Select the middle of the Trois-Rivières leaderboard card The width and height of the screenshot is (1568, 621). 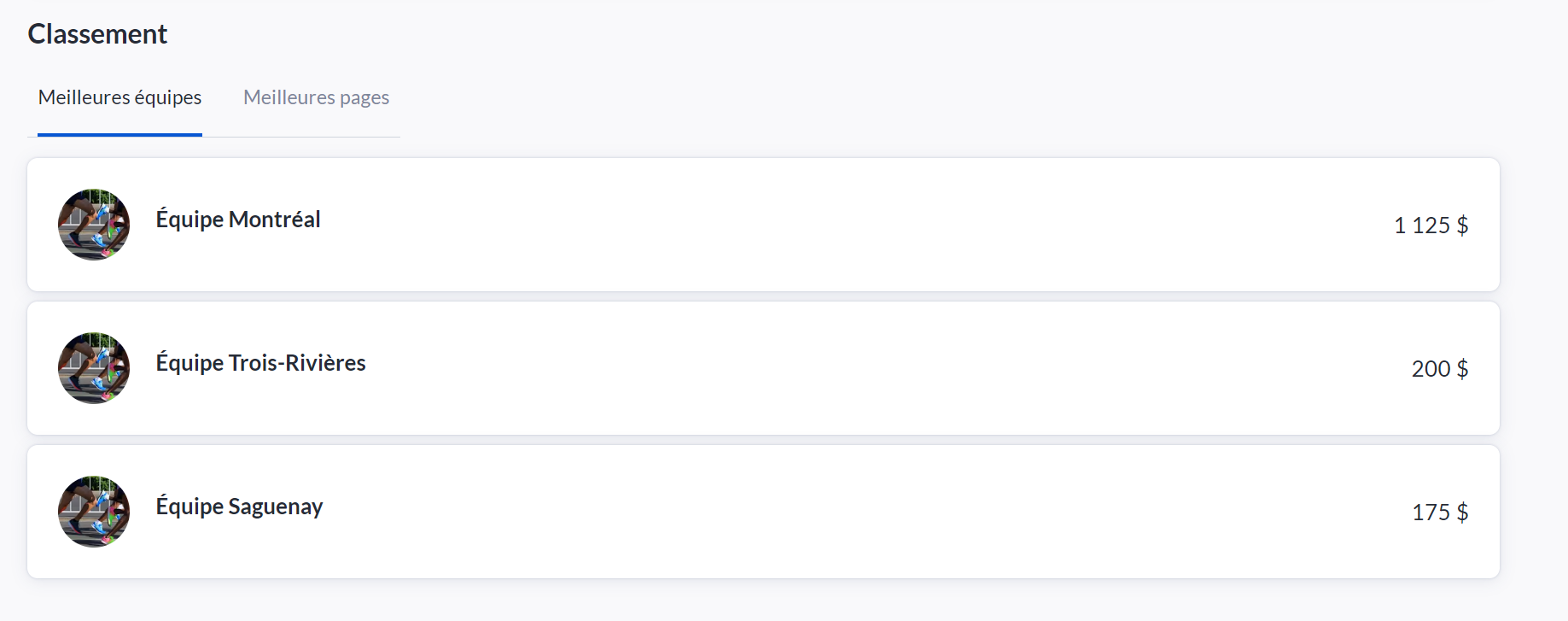click(763, 368)
